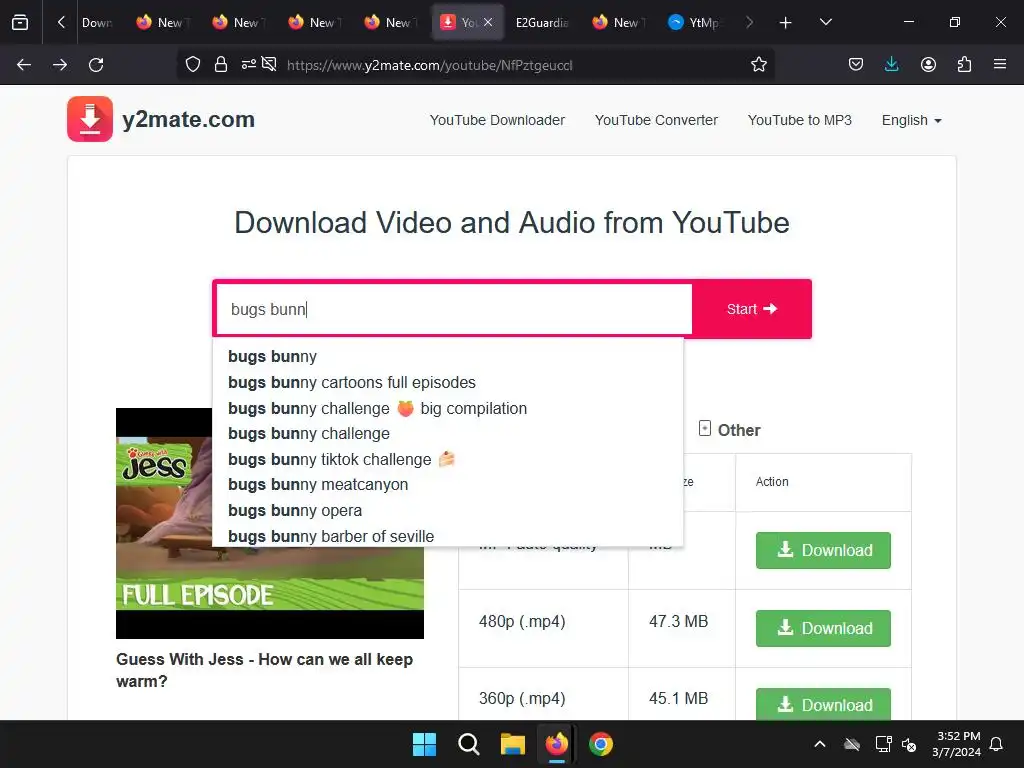This screenshot has width=1024, height=768.
Task: Save page to Pocket icon
Action: pyautogui.click(x=856, y=65)
